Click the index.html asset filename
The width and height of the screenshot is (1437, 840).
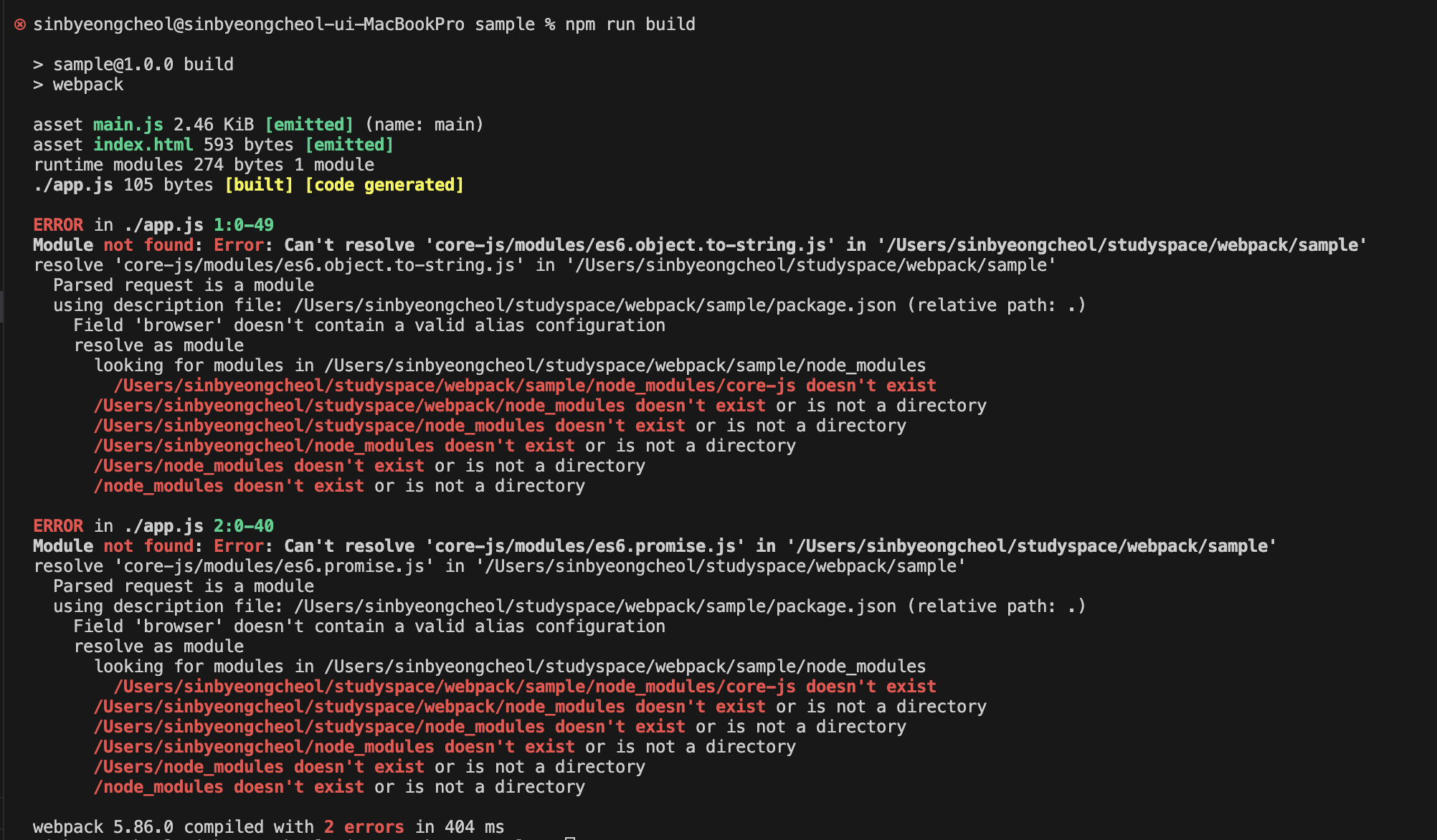143,145
